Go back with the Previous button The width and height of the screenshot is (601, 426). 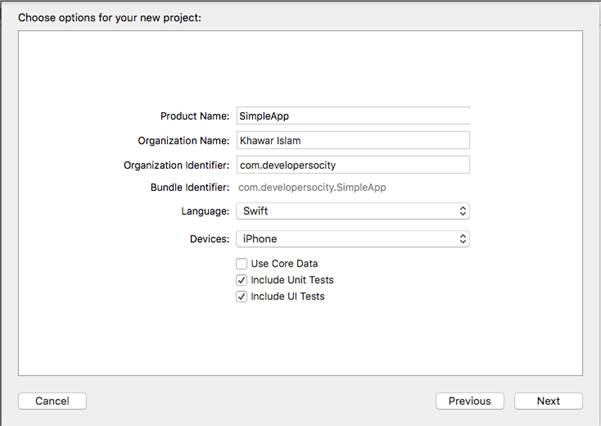pyautogui.click(x=469, y=401)
